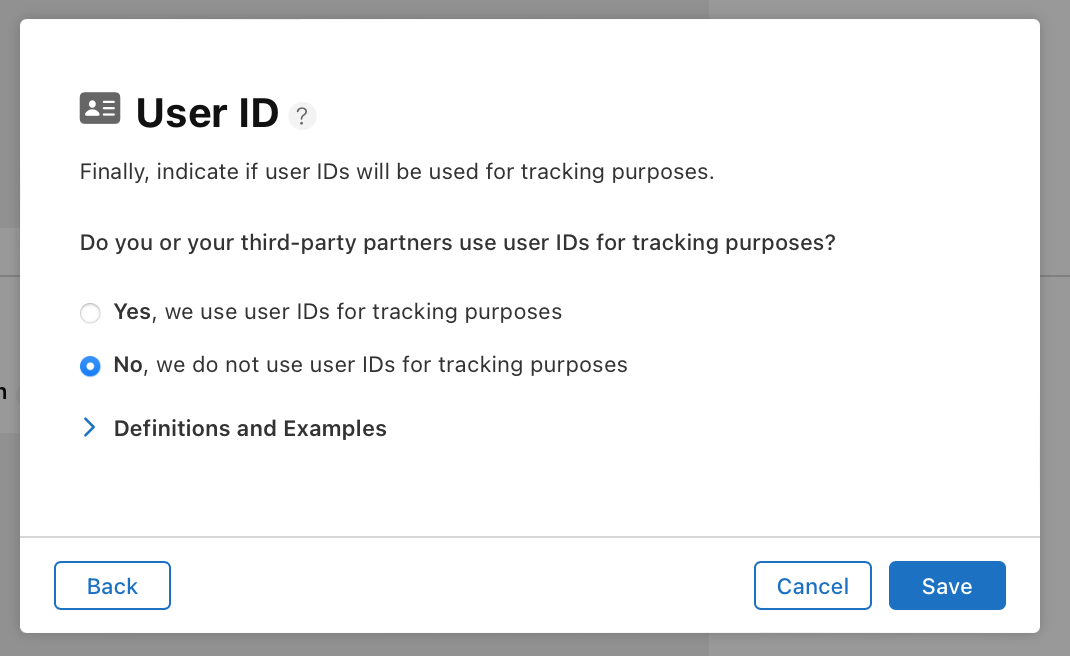The width and height of the screenshot is (1070, 656).
Task: Click the ID card icon beside User ID
Action: (x=100, y=108)
